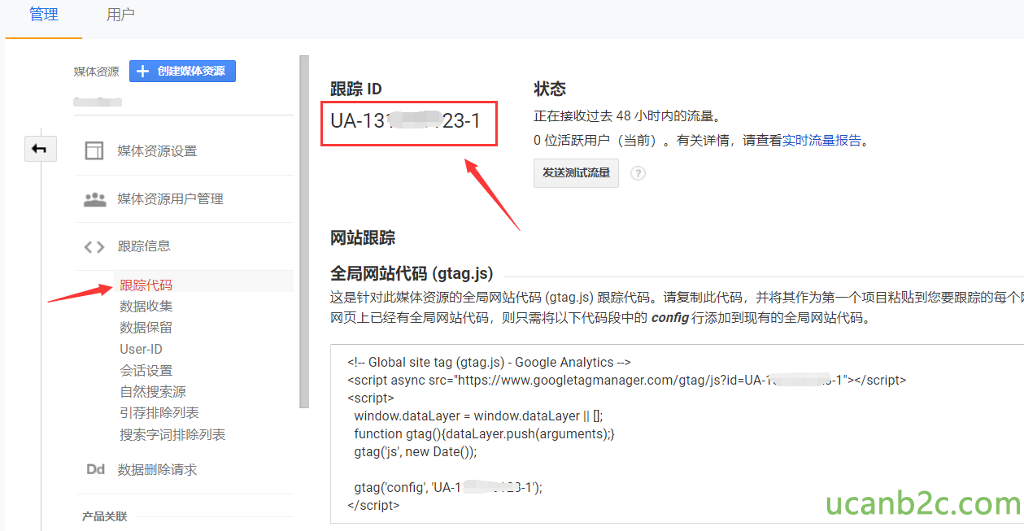The height and width of the screenshot is (531, 1024).
Task: Click the plus icon in 创建媒体资源
Action: pos(142,71)
